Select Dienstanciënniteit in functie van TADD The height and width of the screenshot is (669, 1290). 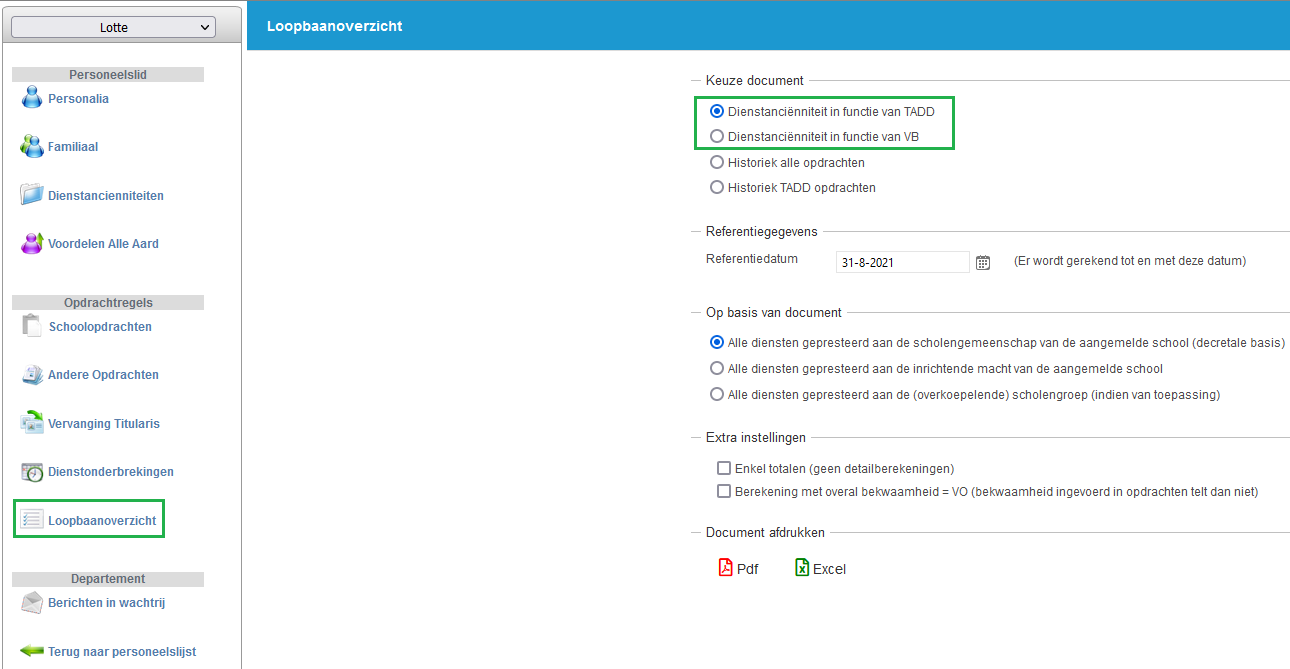click(716, 112)
